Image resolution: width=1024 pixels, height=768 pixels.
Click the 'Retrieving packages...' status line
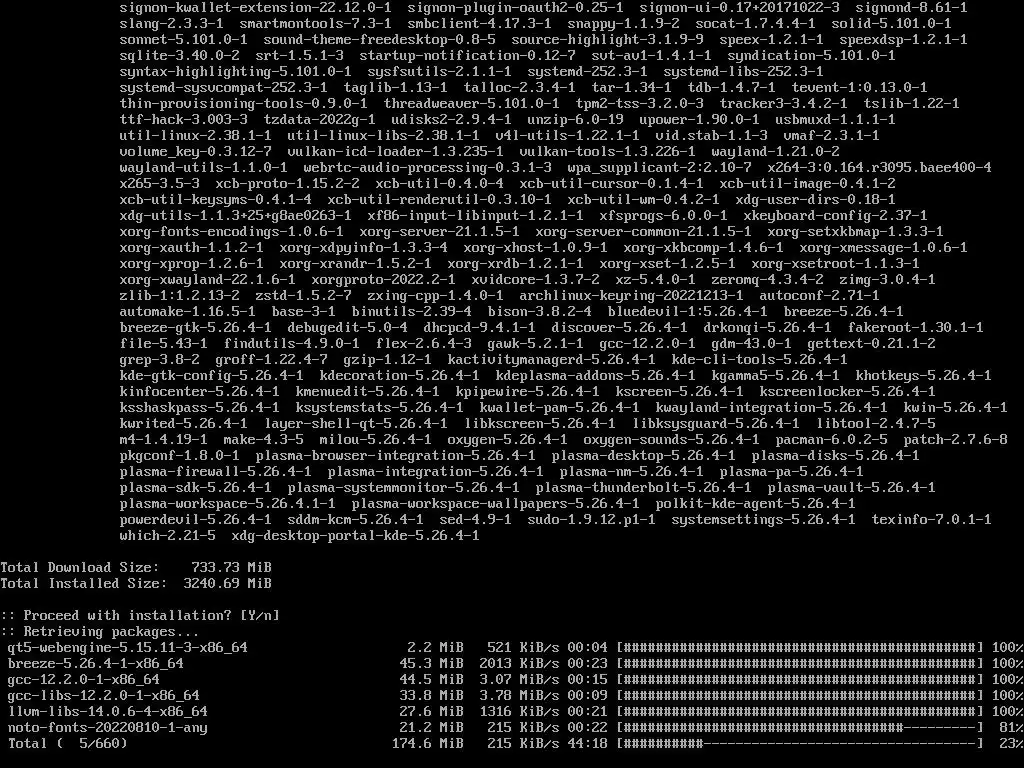pos(99,632)
